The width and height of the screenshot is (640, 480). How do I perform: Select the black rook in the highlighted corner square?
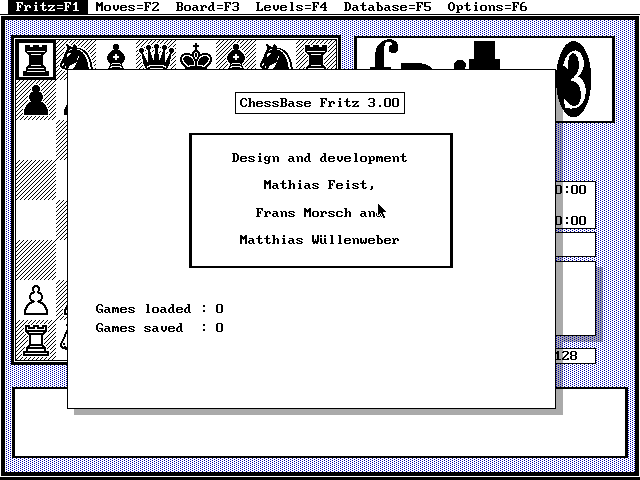pyautogui.click(x=36, y=60)
